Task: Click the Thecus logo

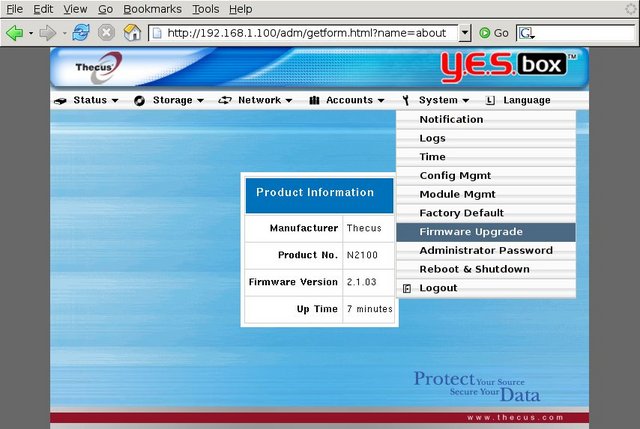Action: (98, 67)
